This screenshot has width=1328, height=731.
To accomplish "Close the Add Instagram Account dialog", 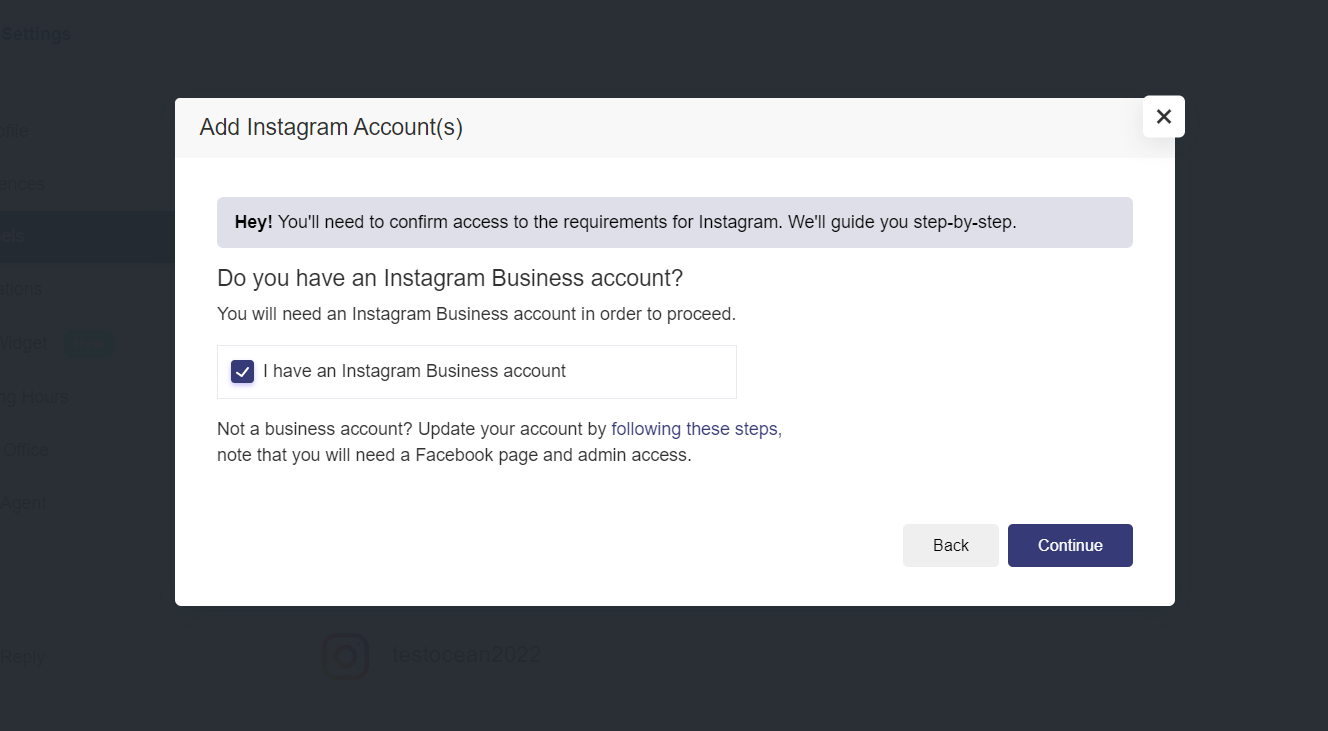I will click(x=1163, y=117).
